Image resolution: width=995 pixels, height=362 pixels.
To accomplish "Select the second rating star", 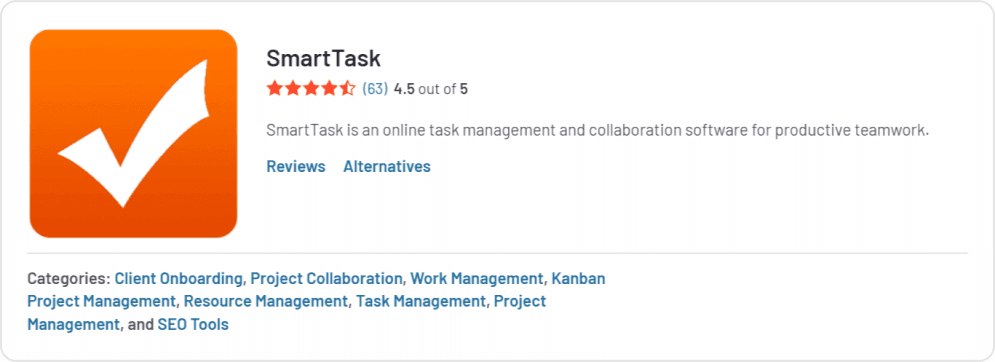I will click(293, 88).
